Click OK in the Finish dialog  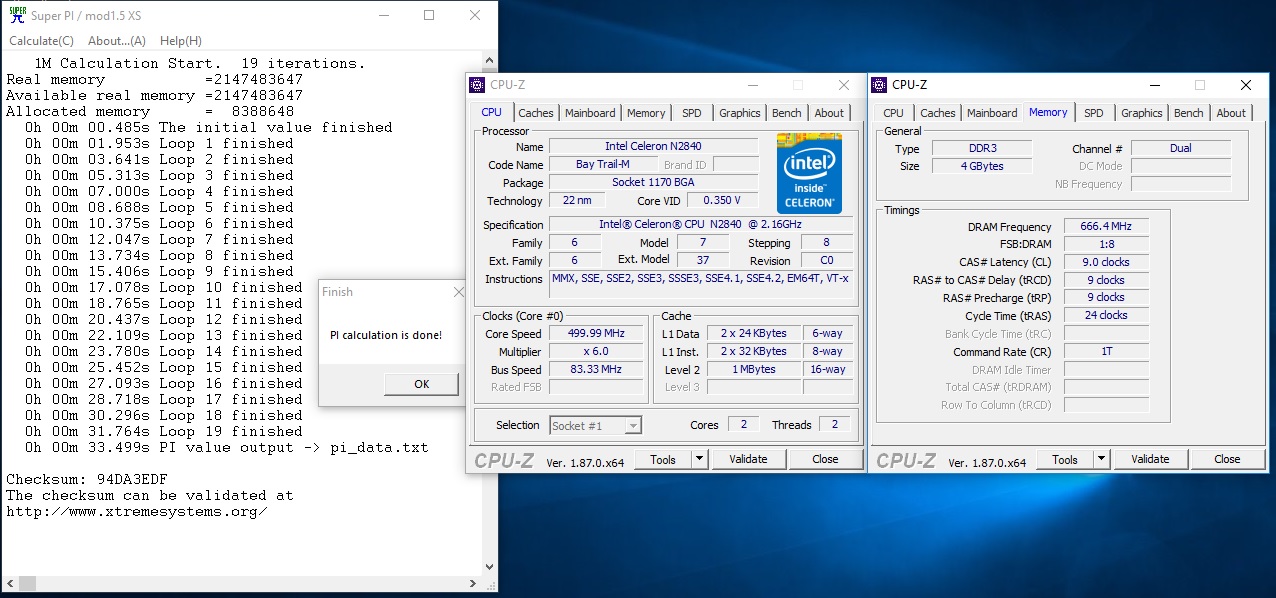coord(422,384)
